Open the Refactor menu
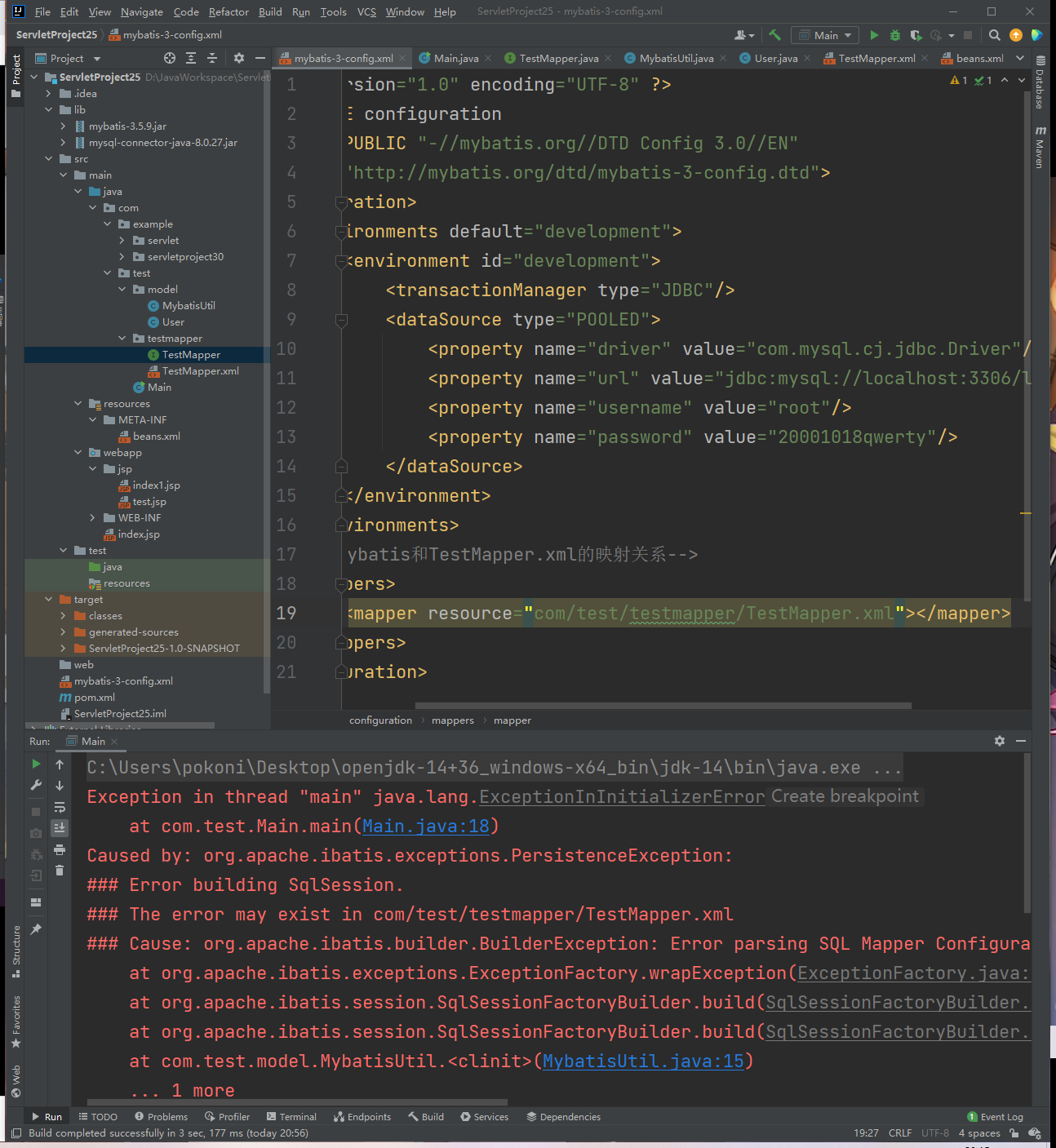This screenshot has width=1056, height=1148. tap(229, 11)
